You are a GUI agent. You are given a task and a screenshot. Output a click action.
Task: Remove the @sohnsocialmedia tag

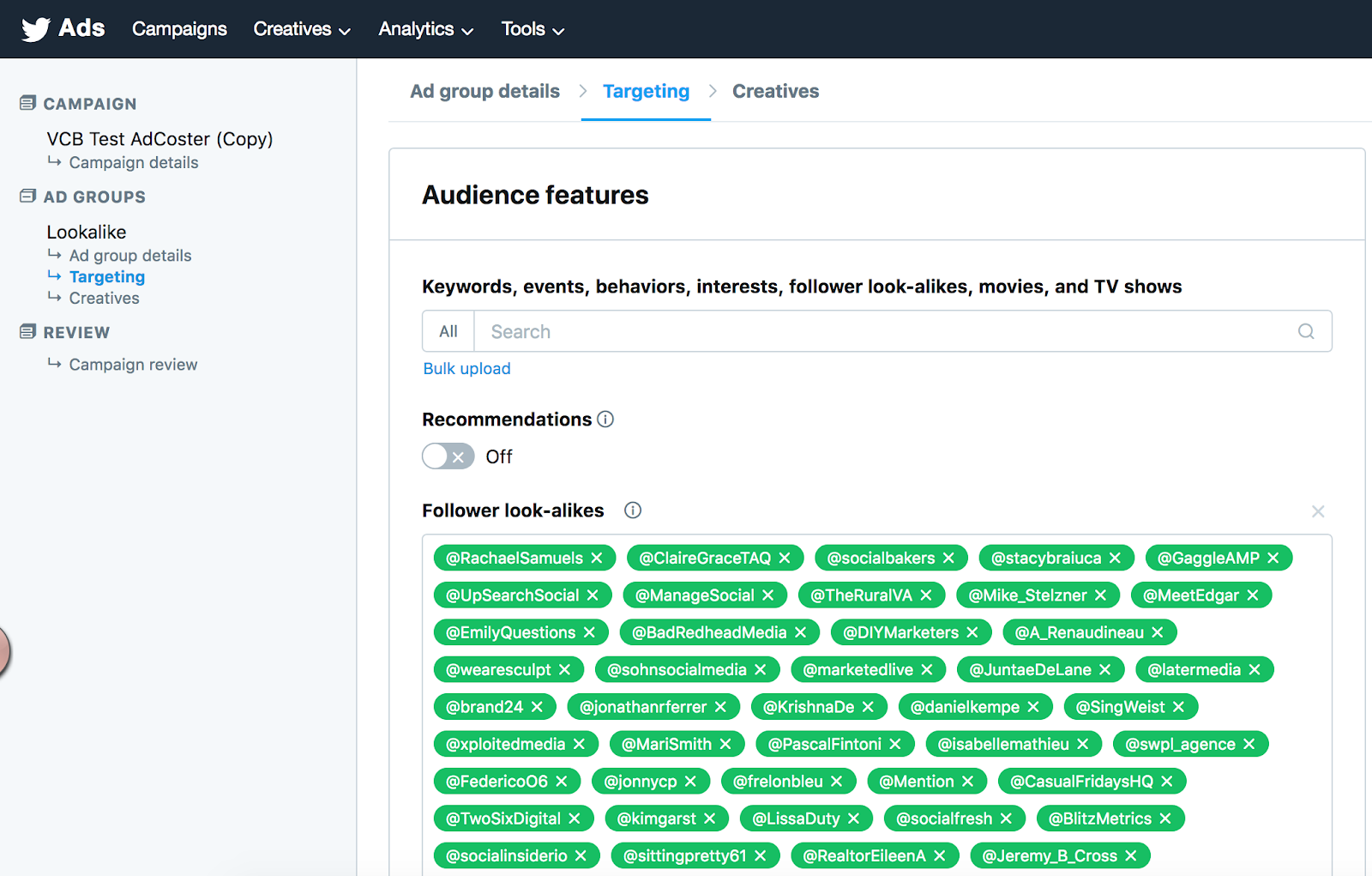[760, 670]
